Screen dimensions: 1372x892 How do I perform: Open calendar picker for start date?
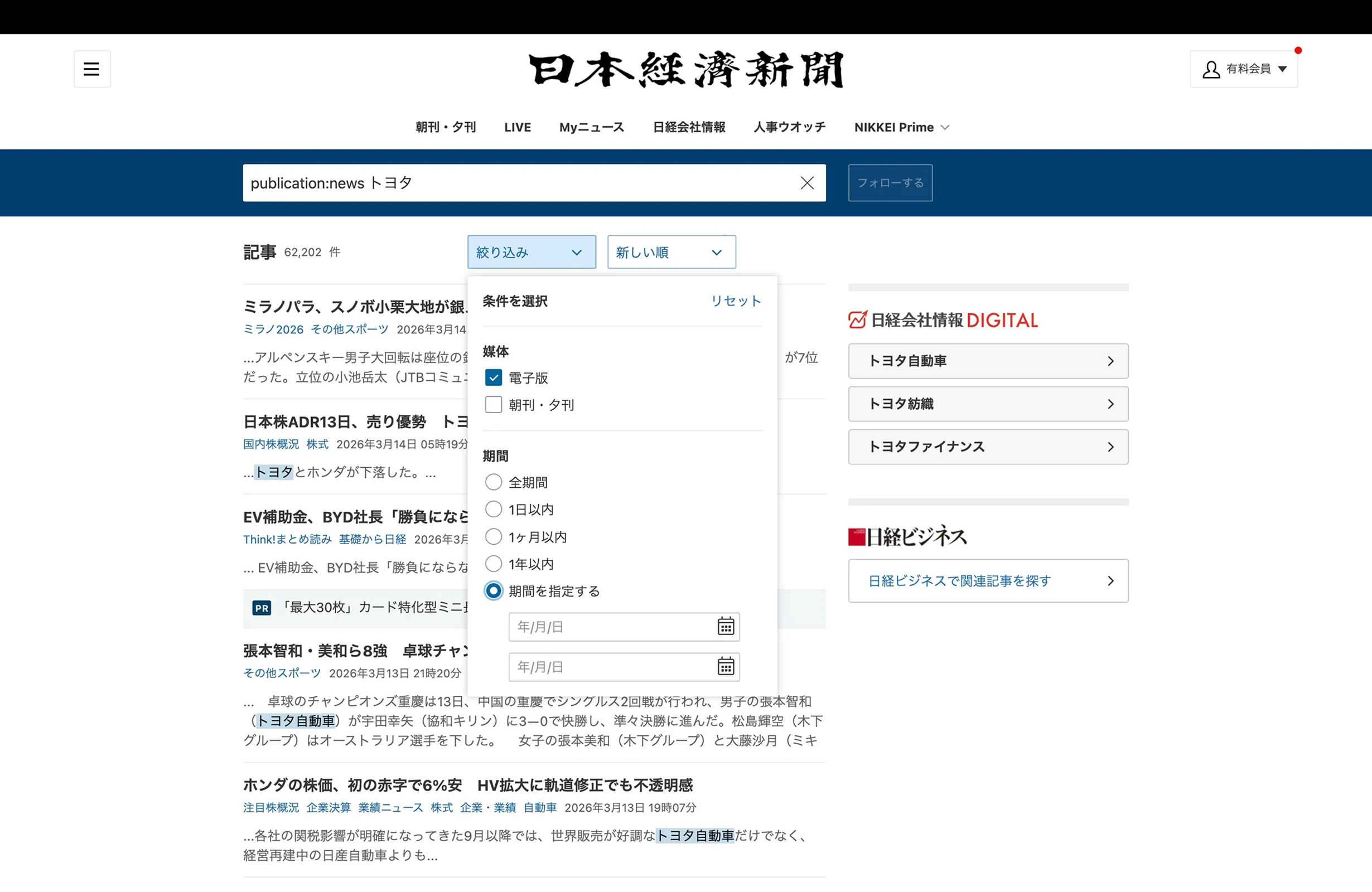[x=726, y=627]
